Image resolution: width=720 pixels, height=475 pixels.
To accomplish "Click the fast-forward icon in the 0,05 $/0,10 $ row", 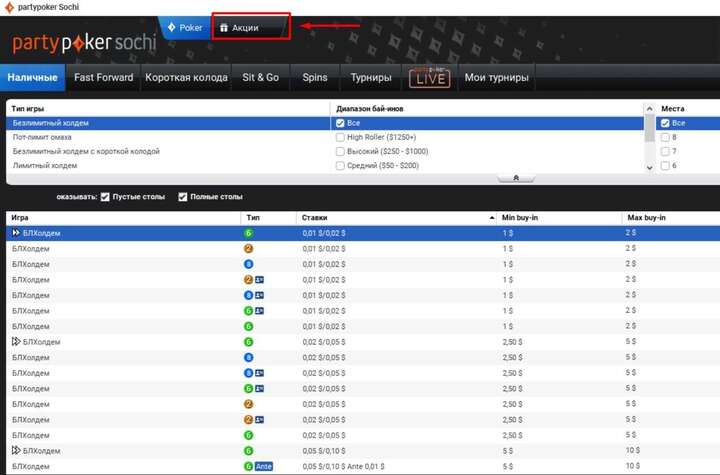I will (x=16, y=450).
